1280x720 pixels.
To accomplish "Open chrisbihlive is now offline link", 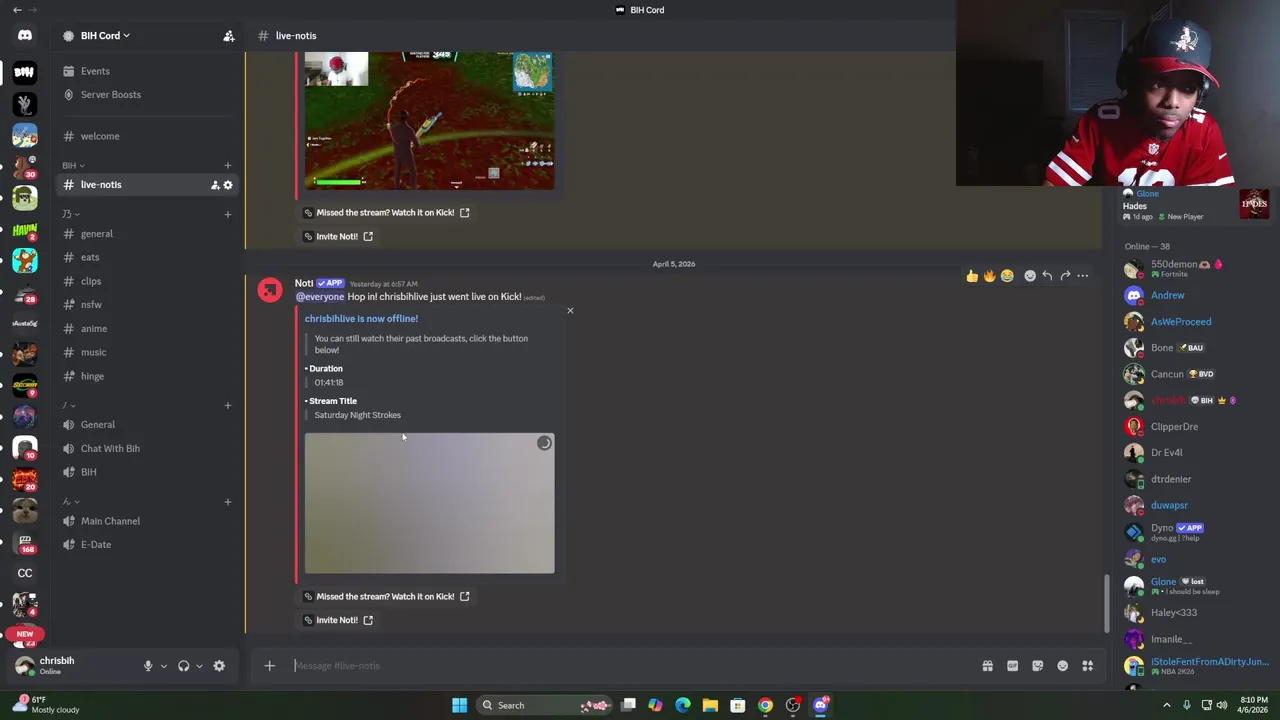I will click(361, 319).
